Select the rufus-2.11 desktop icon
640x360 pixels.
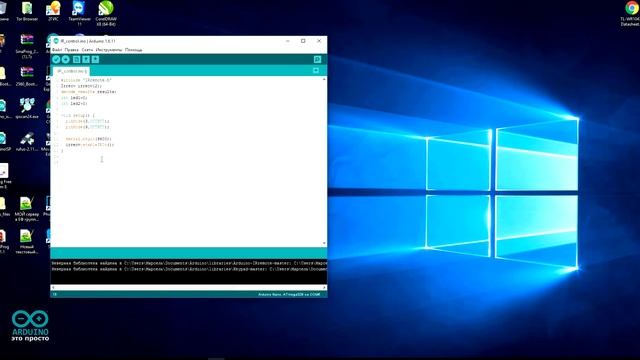click(27, 142)
